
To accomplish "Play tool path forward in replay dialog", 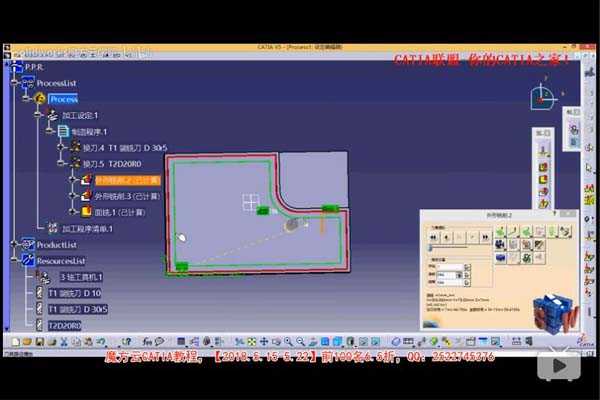I will pos(472,237).
